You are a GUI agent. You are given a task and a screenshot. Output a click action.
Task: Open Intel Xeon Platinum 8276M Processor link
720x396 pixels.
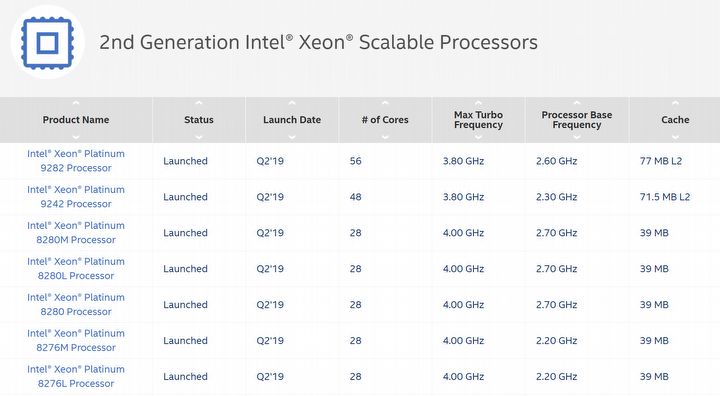(76, 340)
